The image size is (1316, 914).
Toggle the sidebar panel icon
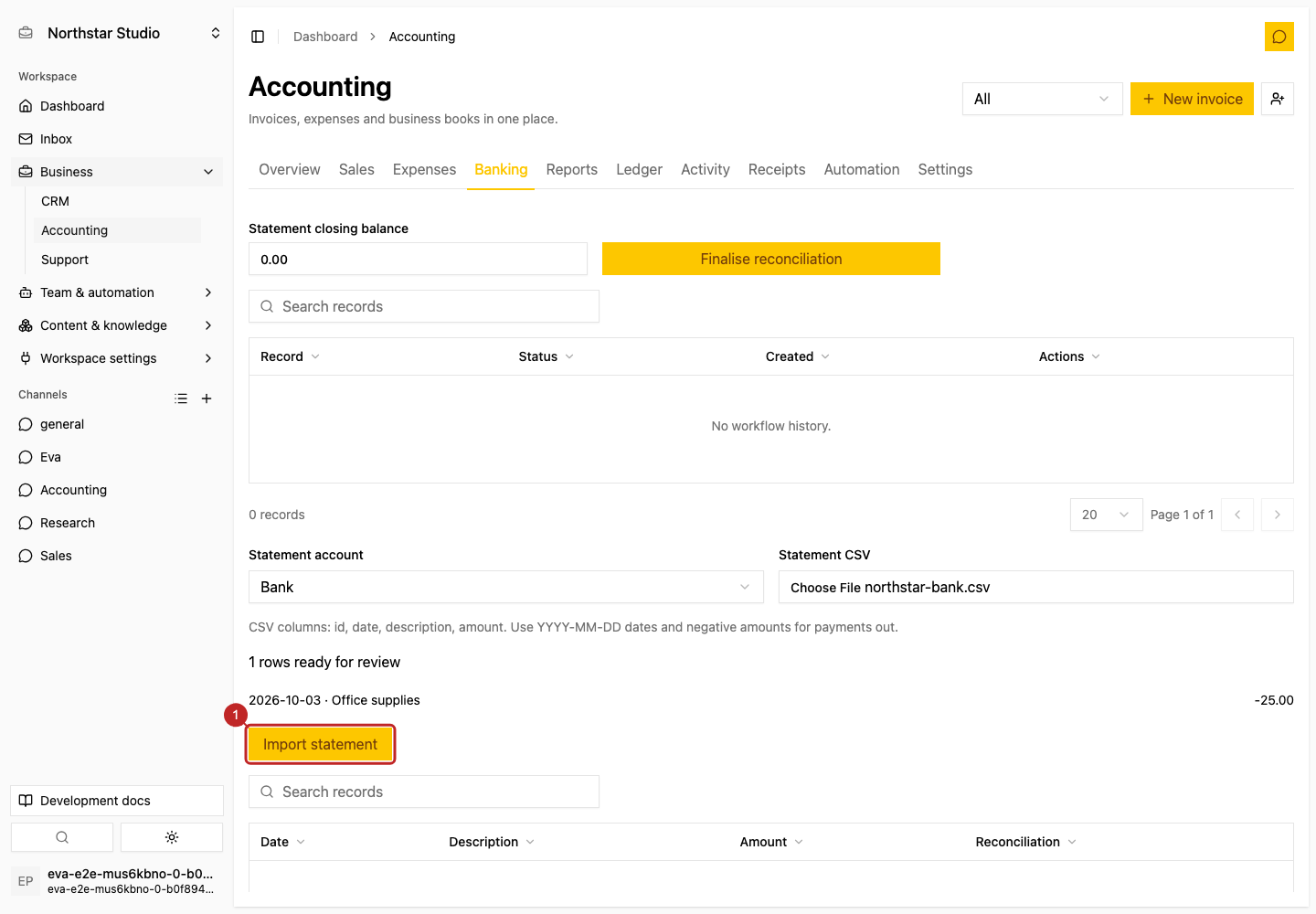pyautogui.click(x=258, y=37)
